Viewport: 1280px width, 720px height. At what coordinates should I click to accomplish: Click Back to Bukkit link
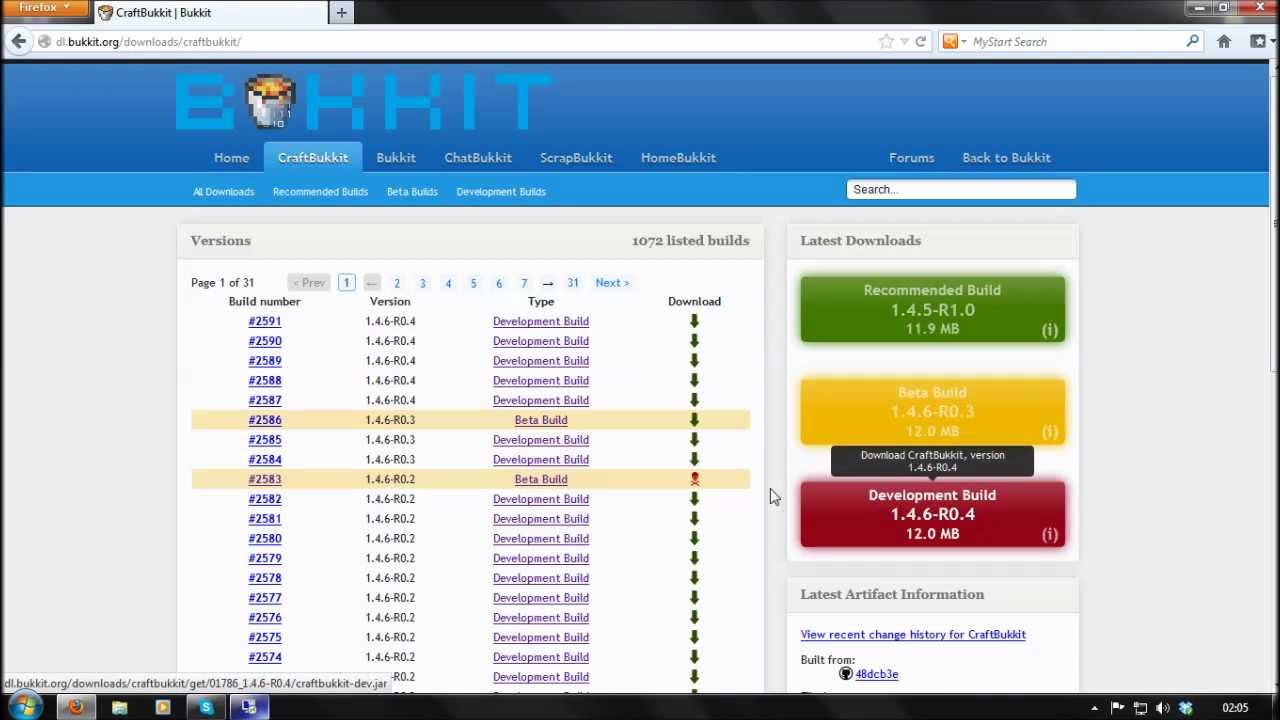[x=1006, y=157]
